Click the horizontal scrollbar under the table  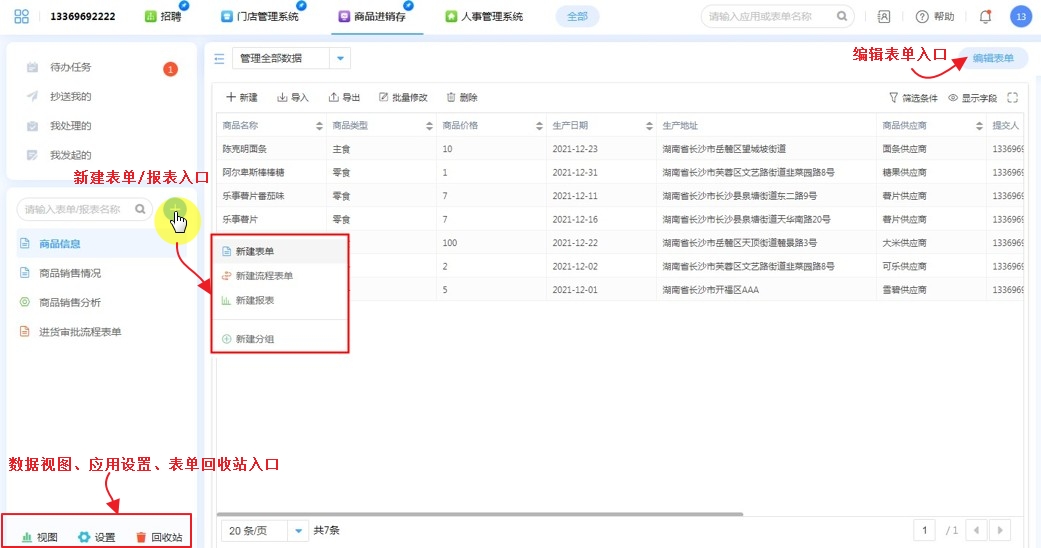tap(480, 514)
